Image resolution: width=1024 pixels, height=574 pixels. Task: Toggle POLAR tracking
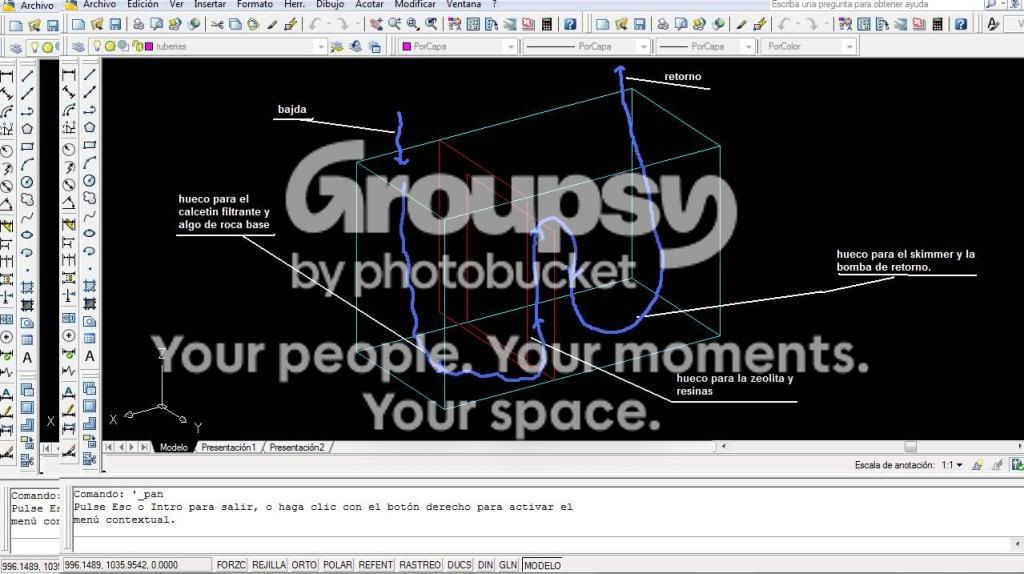tap(337, 565)
